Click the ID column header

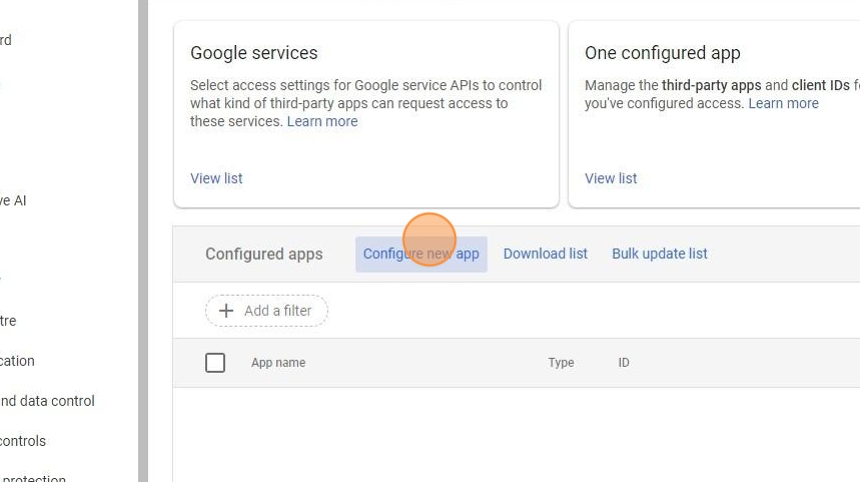point(624,363)
